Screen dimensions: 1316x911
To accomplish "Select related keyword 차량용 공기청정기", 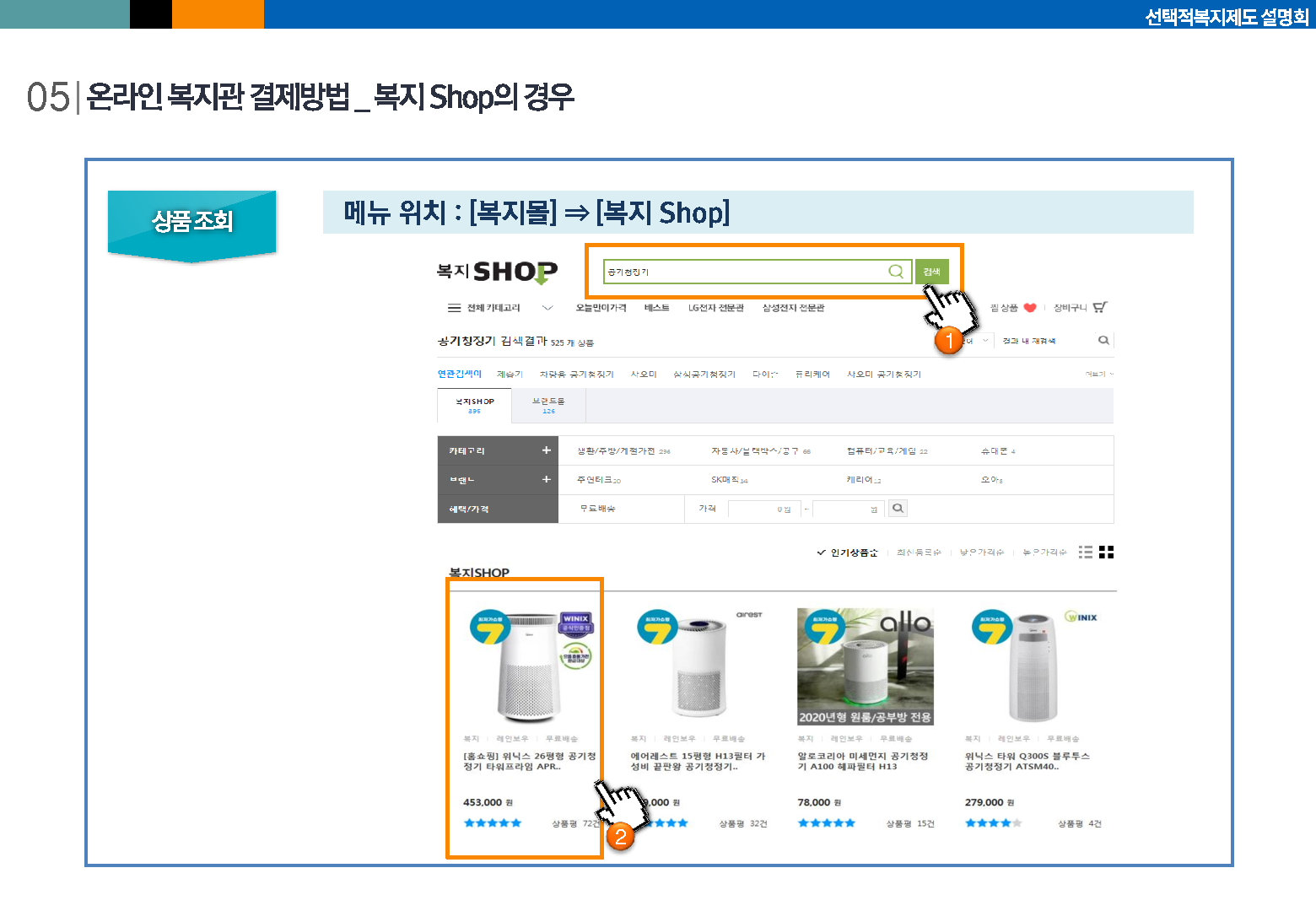I will click(x=577, y=374).
